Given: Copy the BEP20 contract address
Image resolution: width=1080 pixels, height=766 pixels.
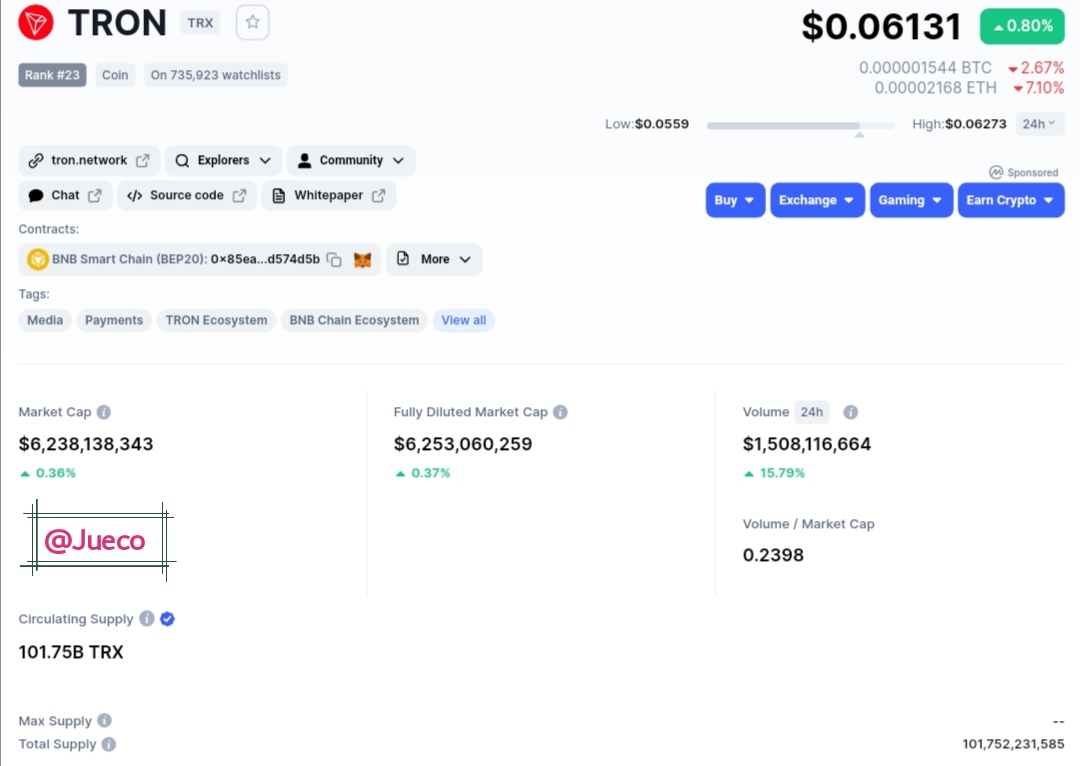Looking at the screenshot, I should pyautogui.click(x=334, y=260).
